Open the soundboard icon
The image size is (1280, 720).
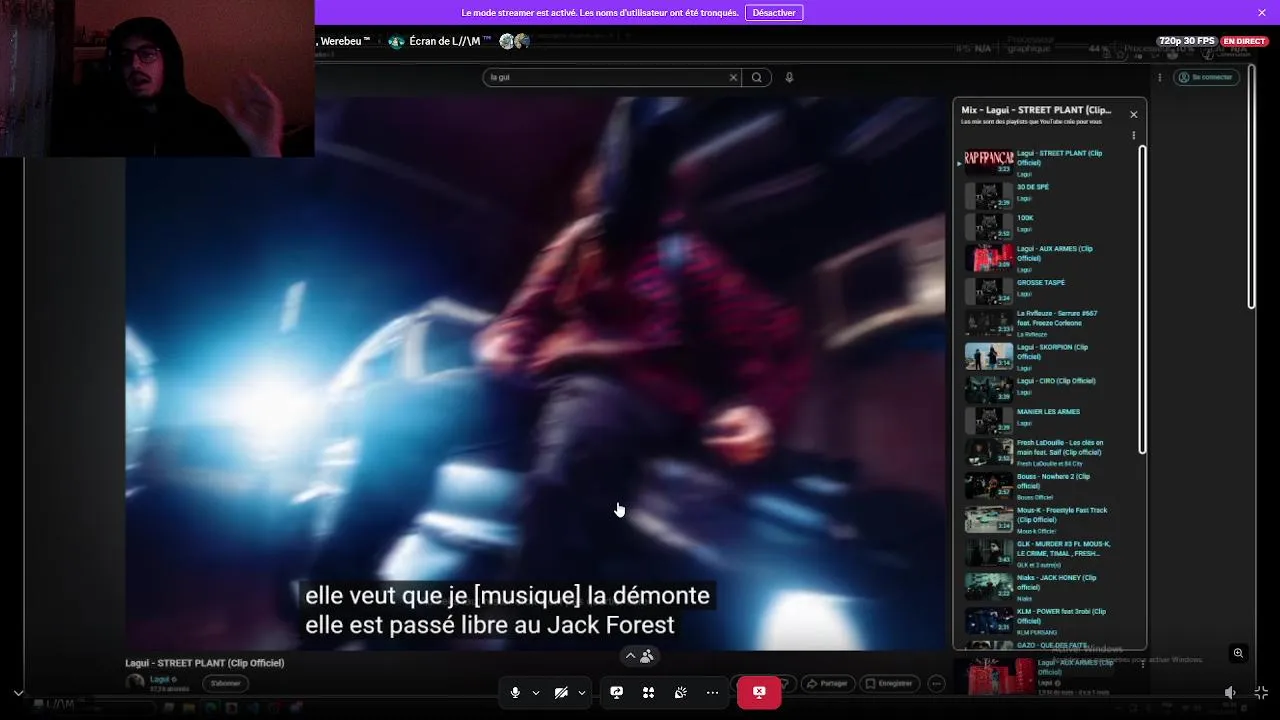[681, 692]
